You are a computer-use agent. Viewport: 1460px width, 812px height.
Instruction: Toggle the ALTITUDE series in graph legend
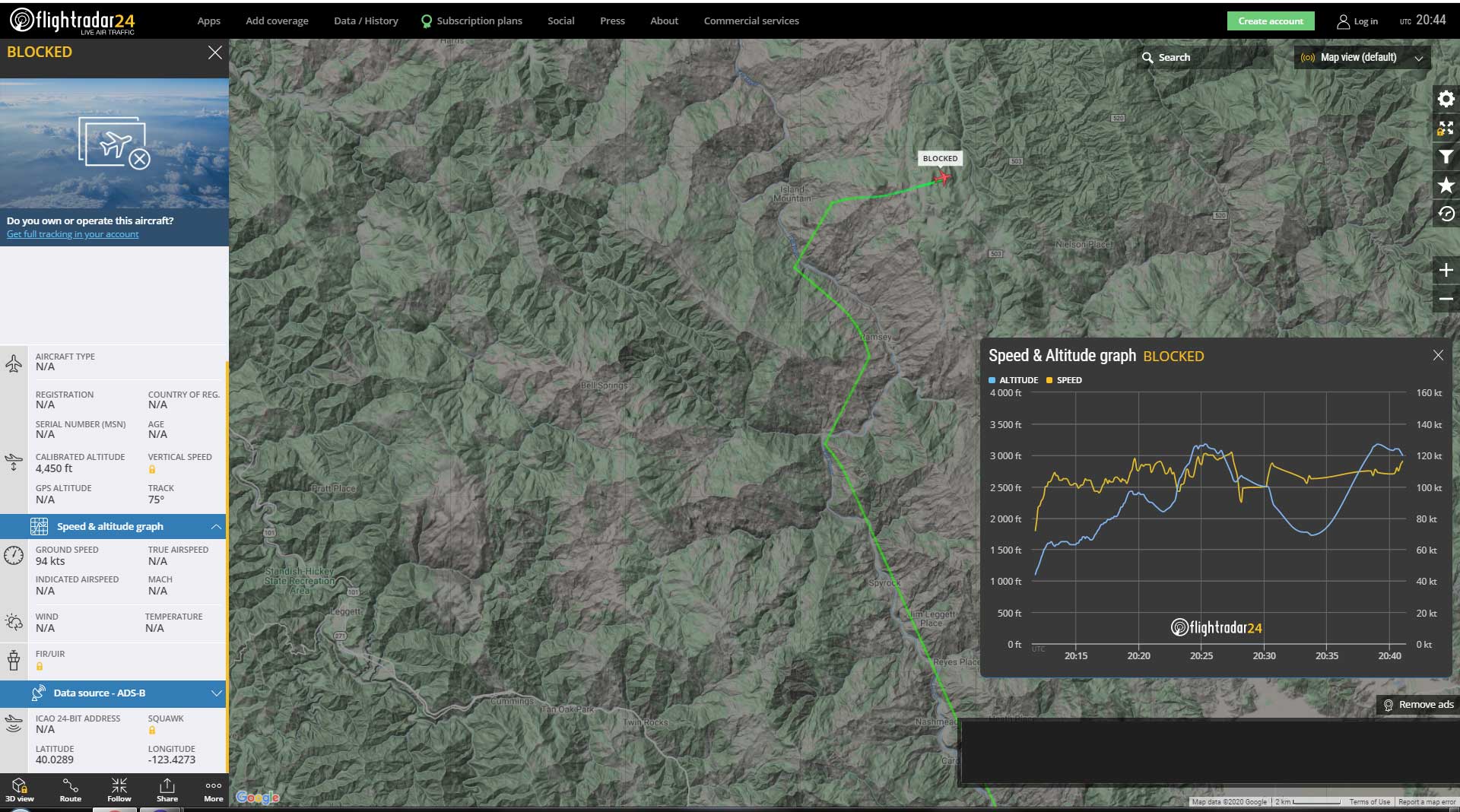coord(1014,380)
